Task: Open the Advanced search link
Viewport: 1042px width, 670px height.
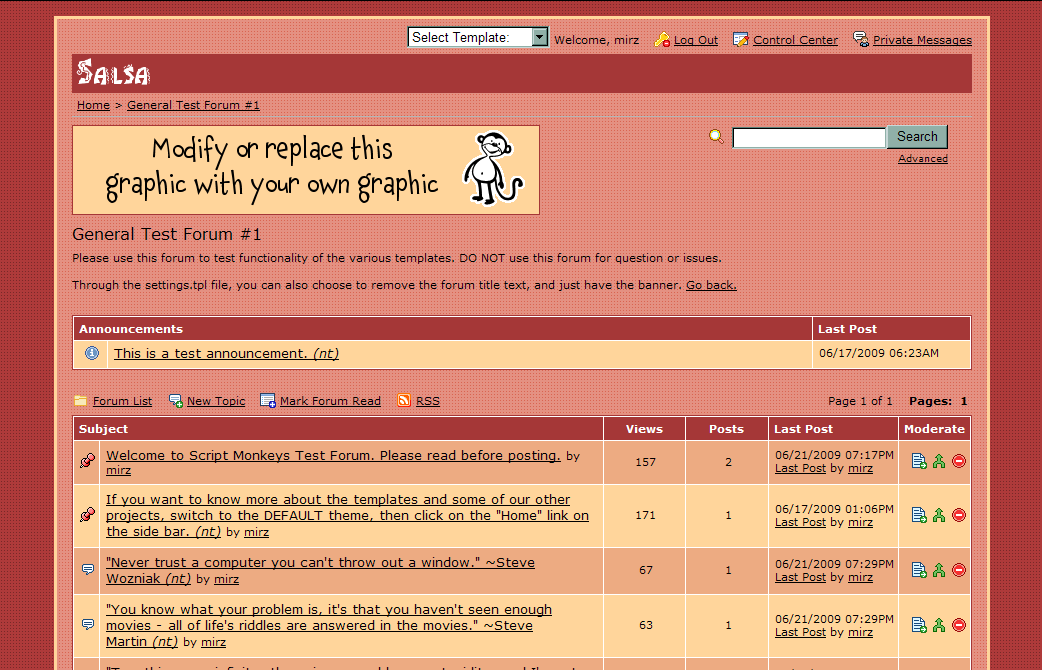Action: 923,159
